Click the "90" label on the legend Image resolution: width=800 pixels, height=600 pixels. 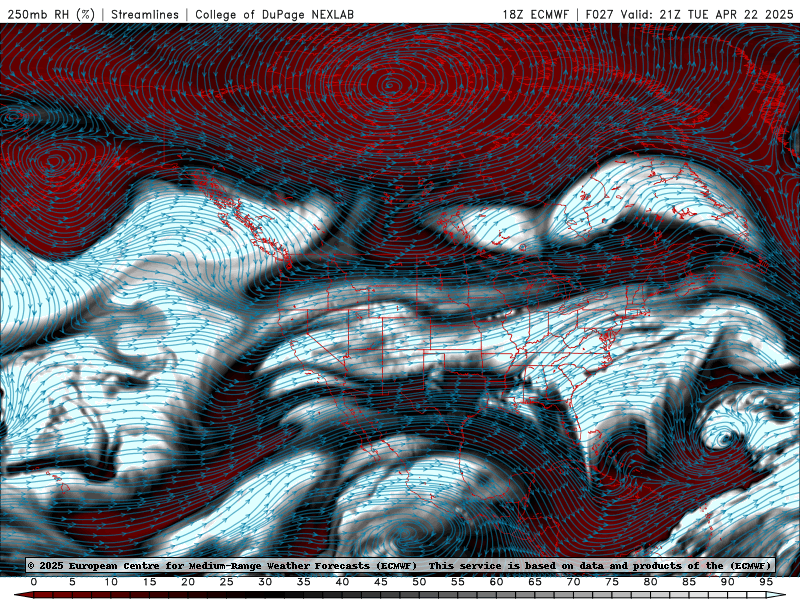tap(727, 582)
